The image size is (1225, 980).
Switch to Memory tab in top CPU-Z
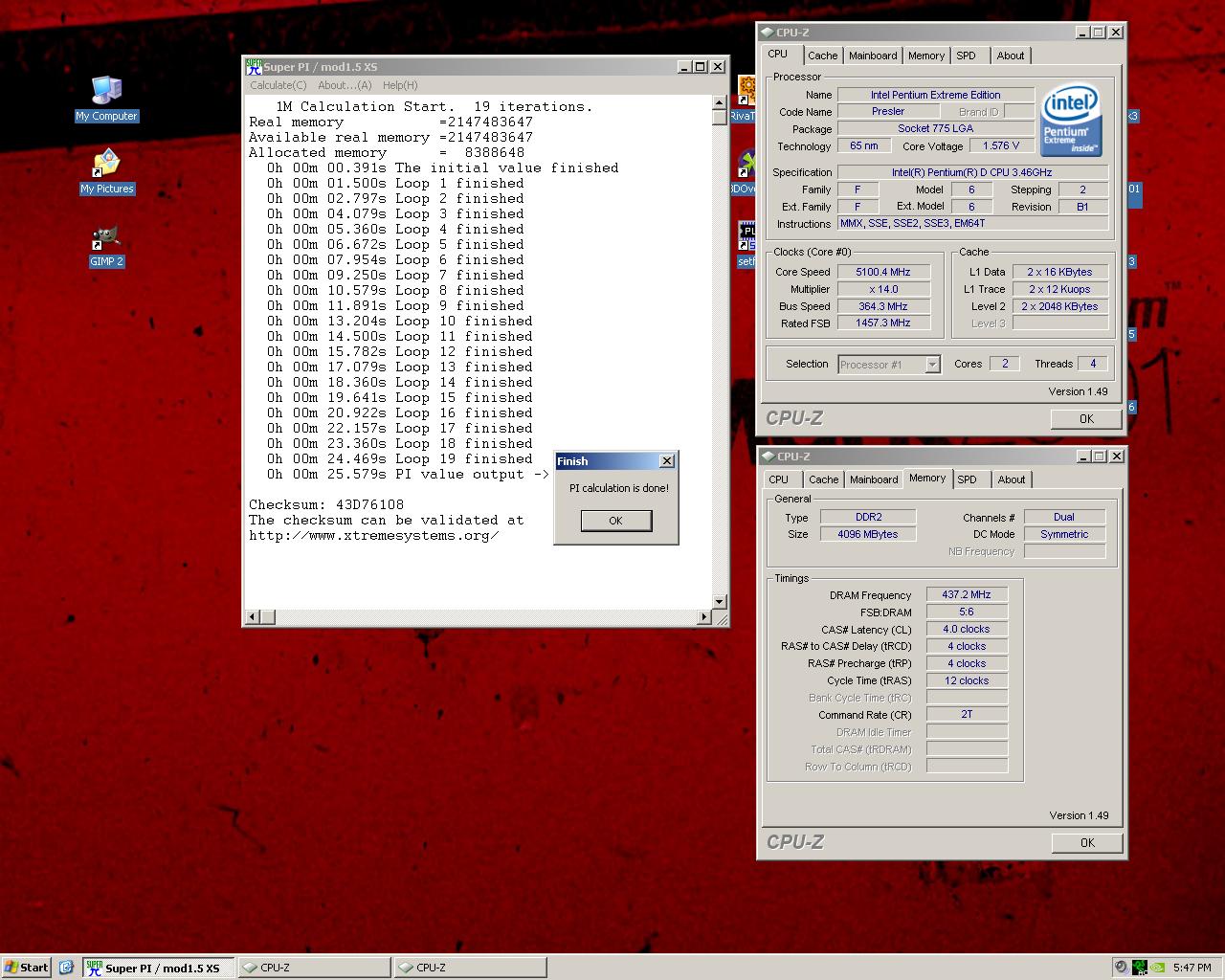coord(926,56)
